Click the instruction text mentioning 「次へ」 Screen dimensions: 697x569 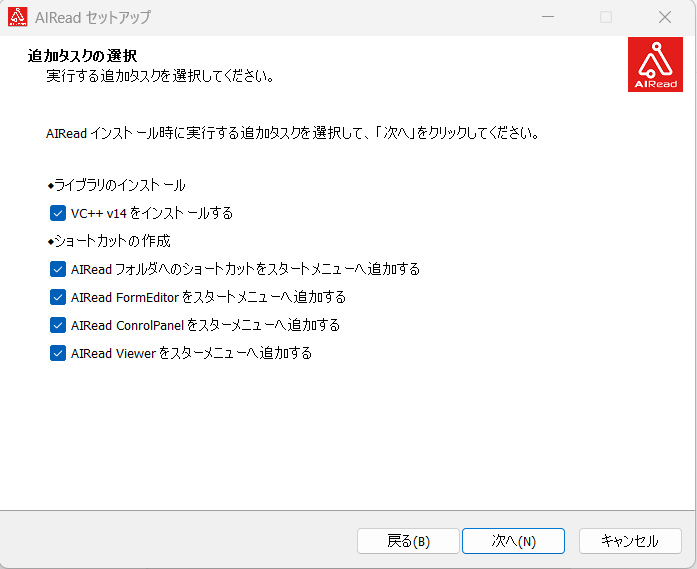click(x=293, y=133)
